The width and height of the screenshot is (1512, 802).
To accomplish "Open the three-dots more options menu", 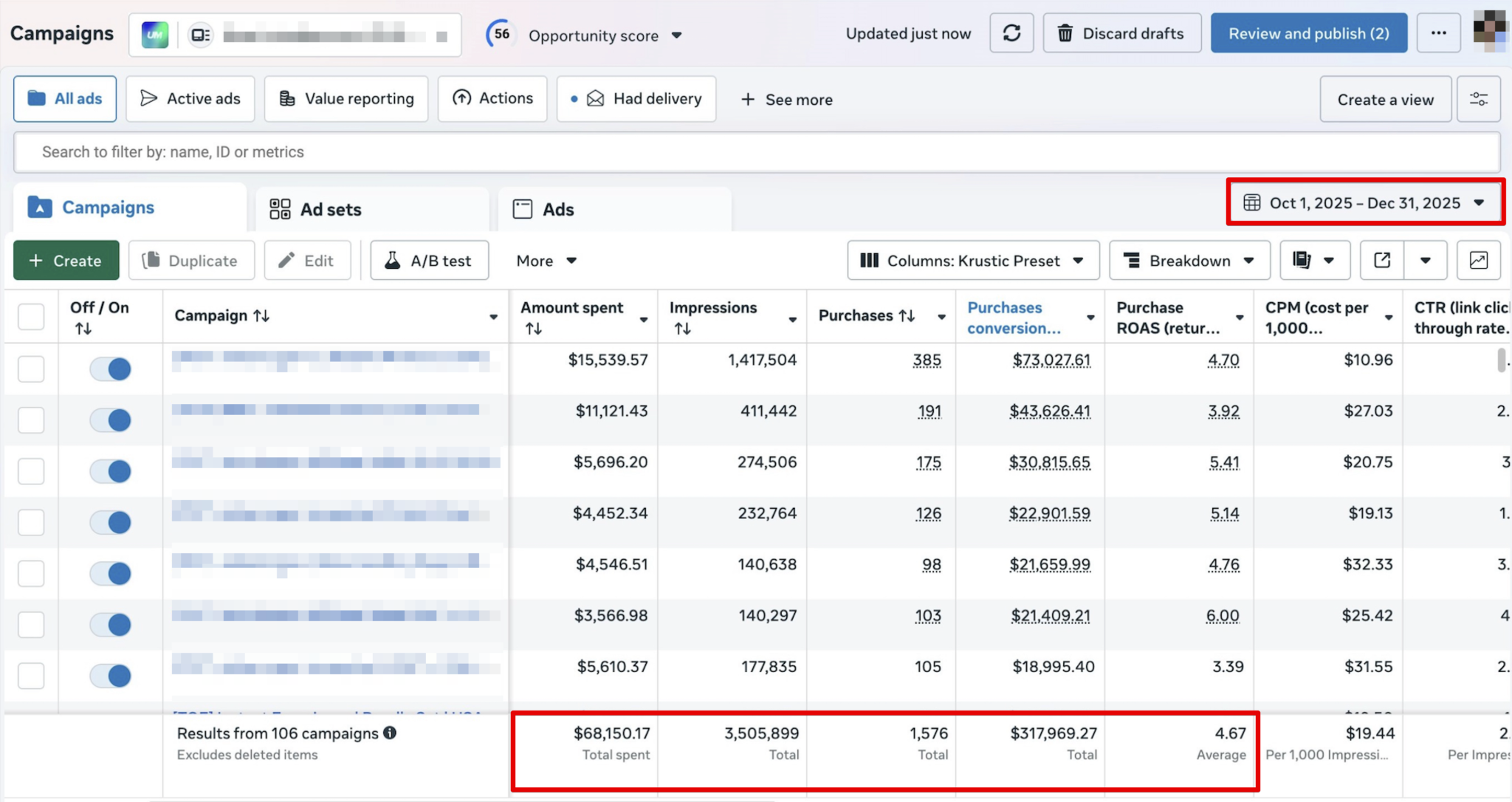I will click(1438, 33).
